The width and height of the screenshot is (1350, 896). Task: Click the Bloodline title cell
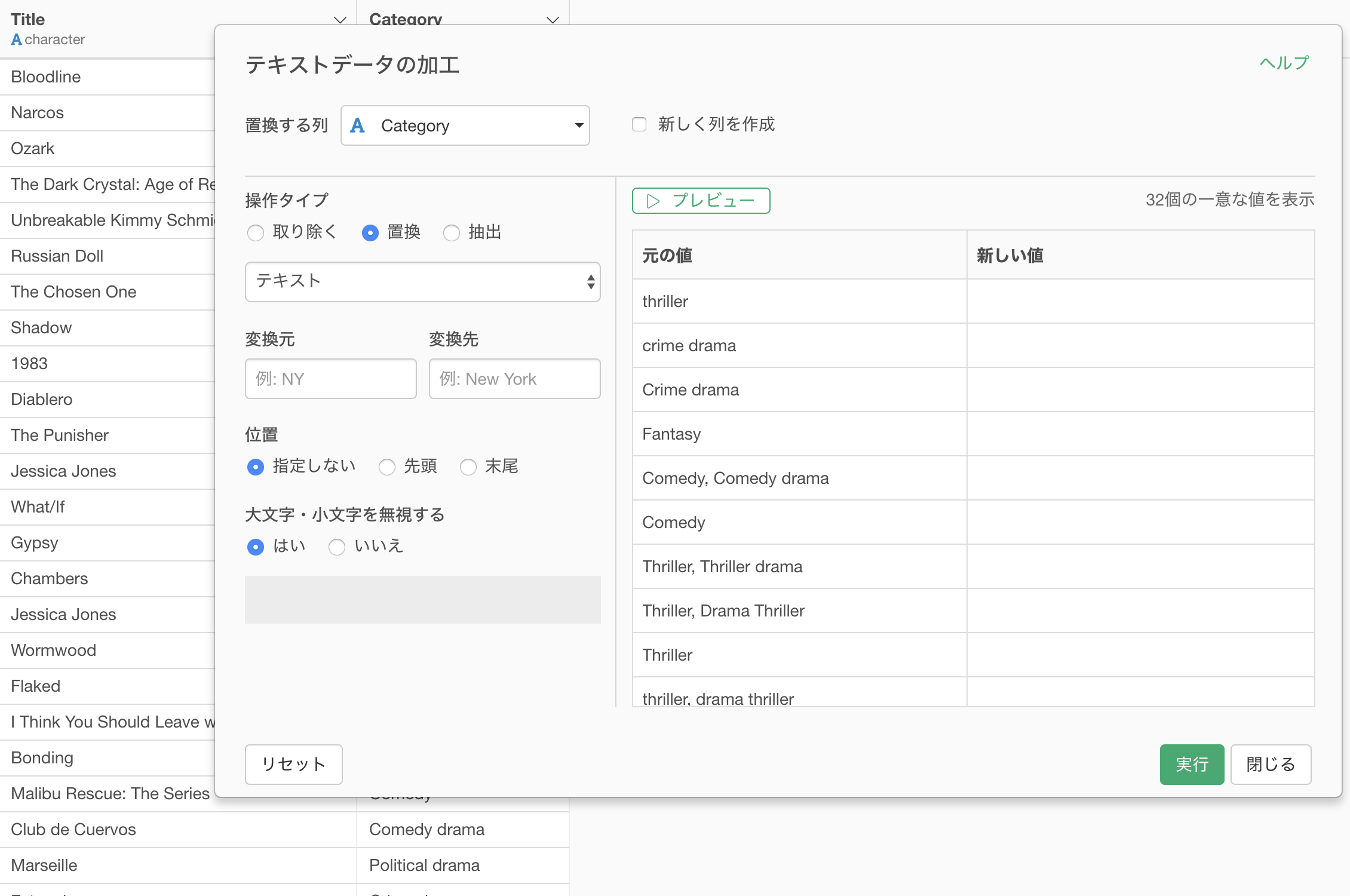point(108,77)
